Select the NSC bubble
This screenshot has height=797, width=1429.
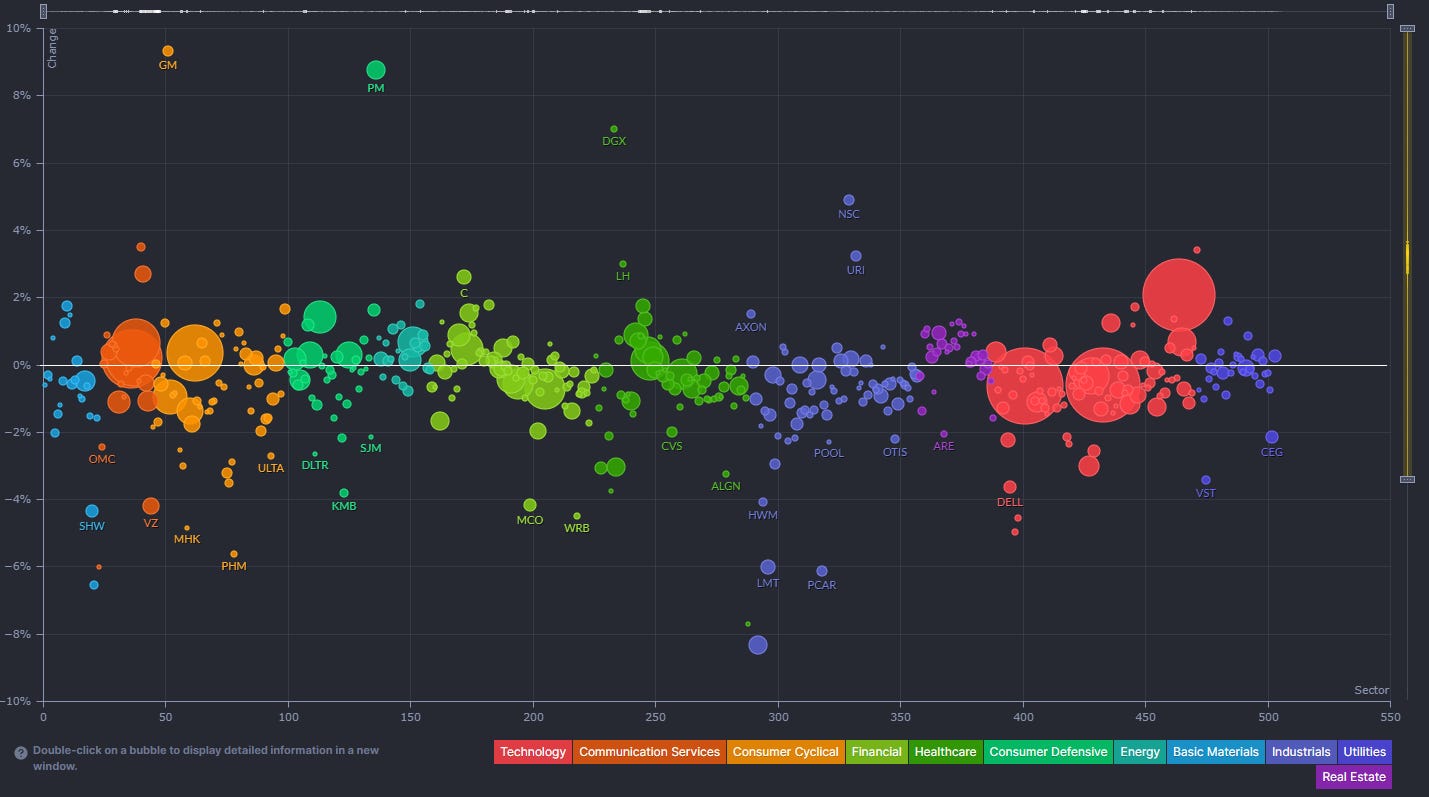(849, 200)
